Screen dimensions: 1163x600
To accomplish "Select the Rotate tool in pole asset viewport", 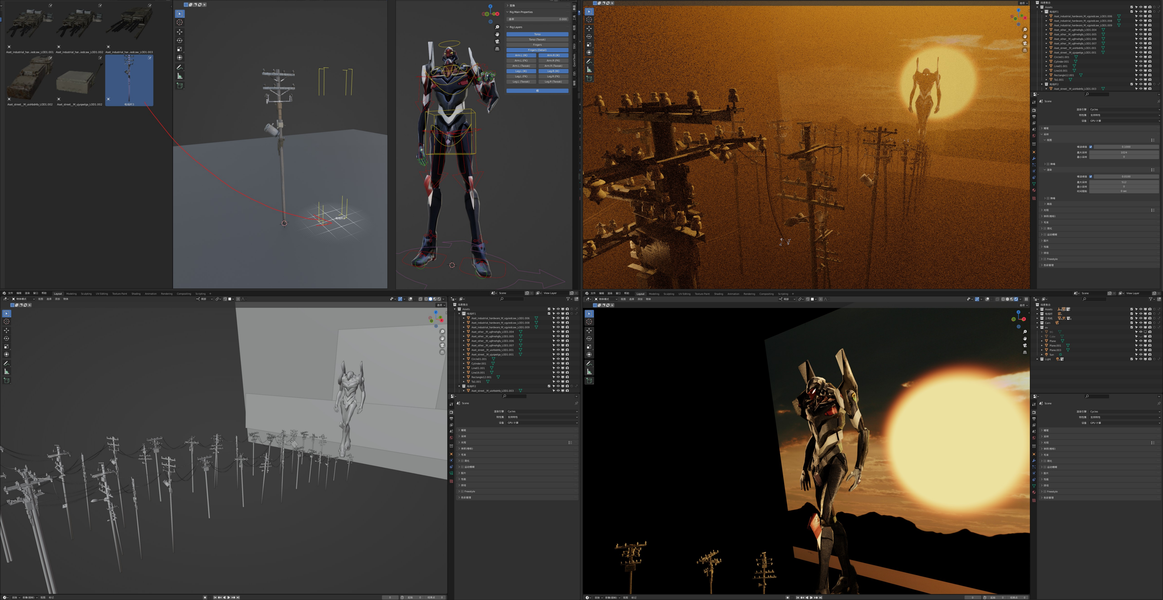I will pyautogui.click(x=179, y=40).
